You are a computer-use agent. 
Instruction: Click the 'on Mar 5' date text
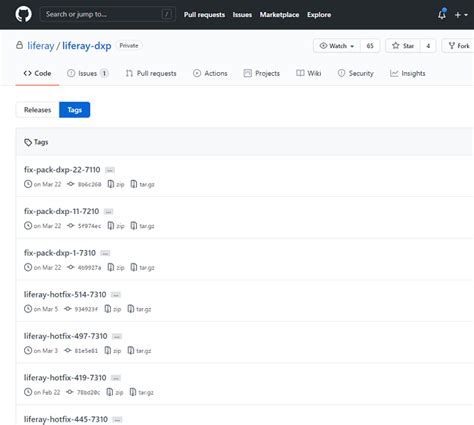46,309
